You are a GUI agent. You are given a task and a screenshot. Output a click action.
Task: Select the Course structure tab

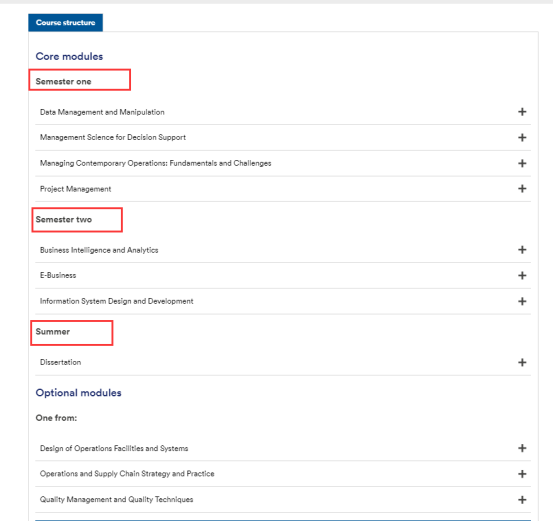65,23
